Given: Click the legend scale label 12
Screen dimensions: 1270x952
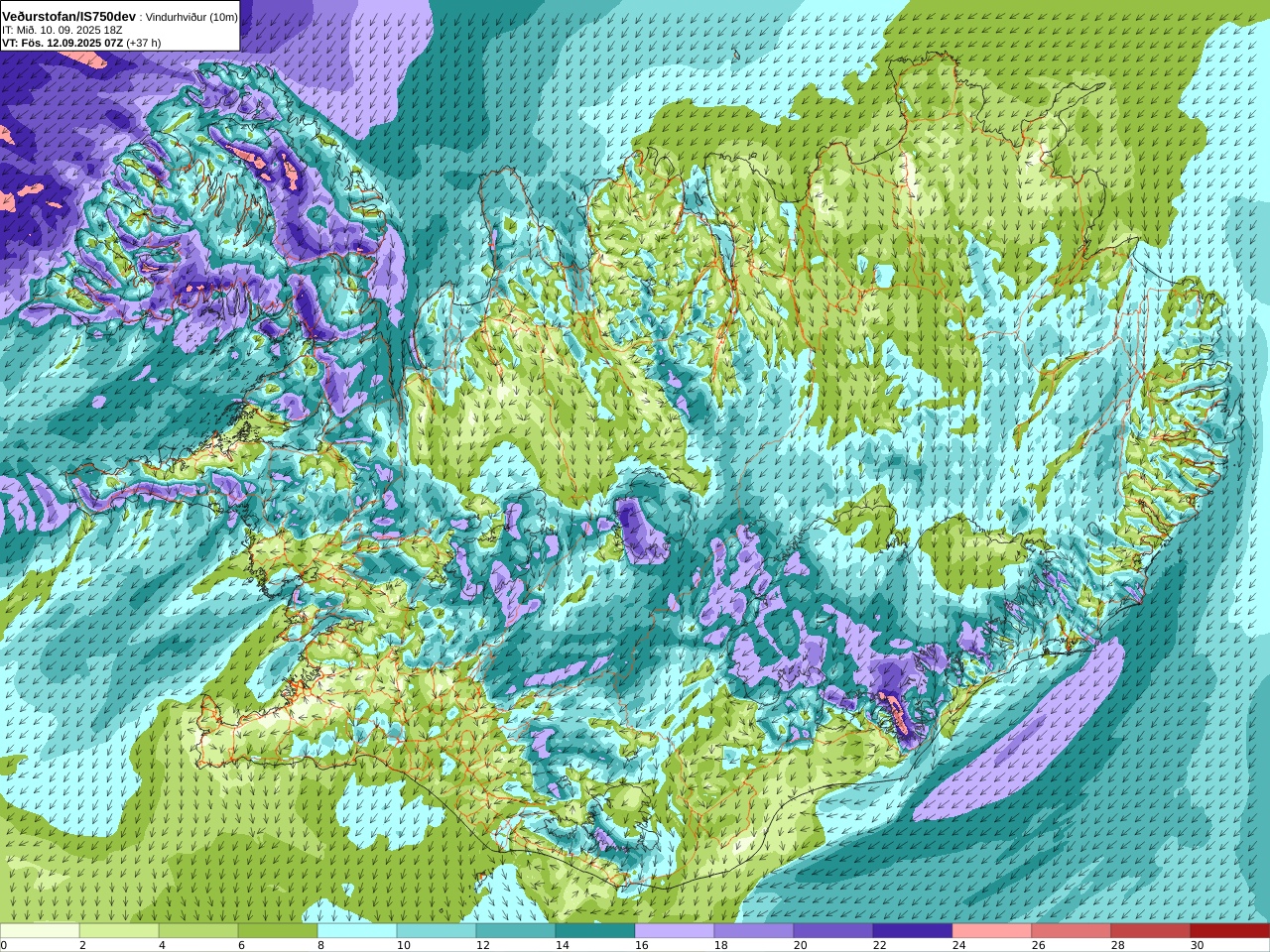Looking at the screenshot, I should click(483, 945).
